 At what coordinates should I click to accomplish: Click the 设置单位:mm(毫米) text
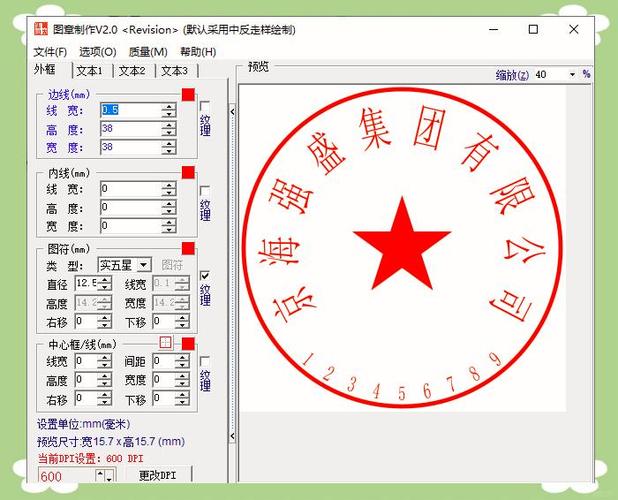[x=84, y=424]
